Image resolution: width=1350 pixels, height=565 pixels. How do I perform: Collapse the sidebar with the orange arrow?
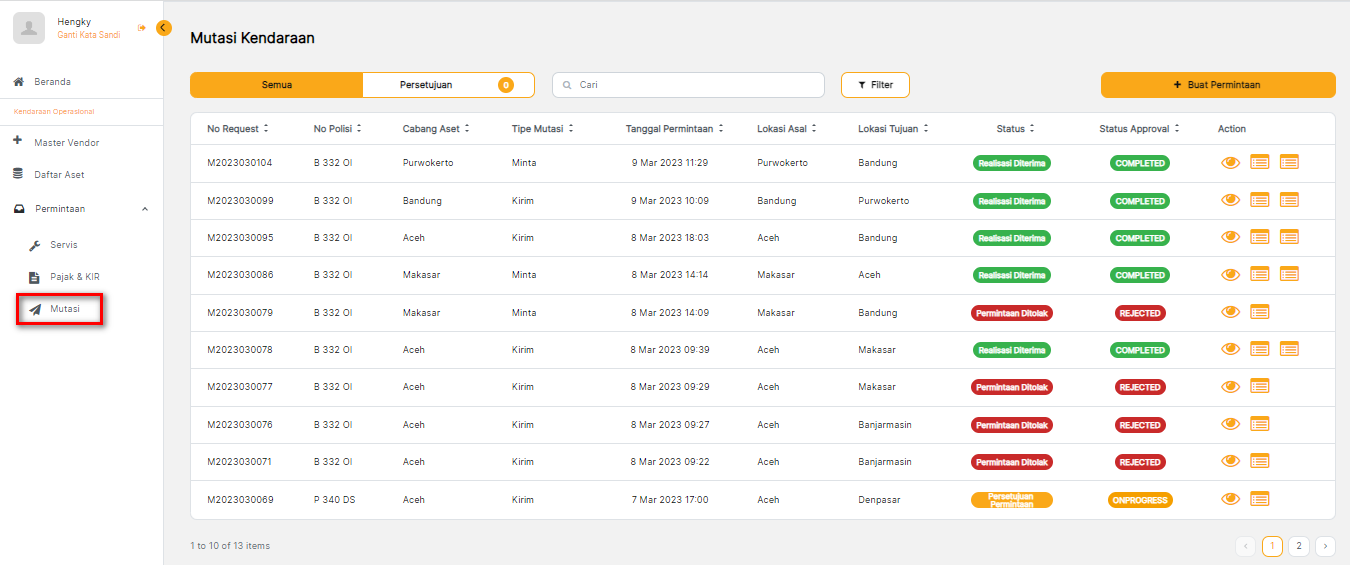[164, 28]
